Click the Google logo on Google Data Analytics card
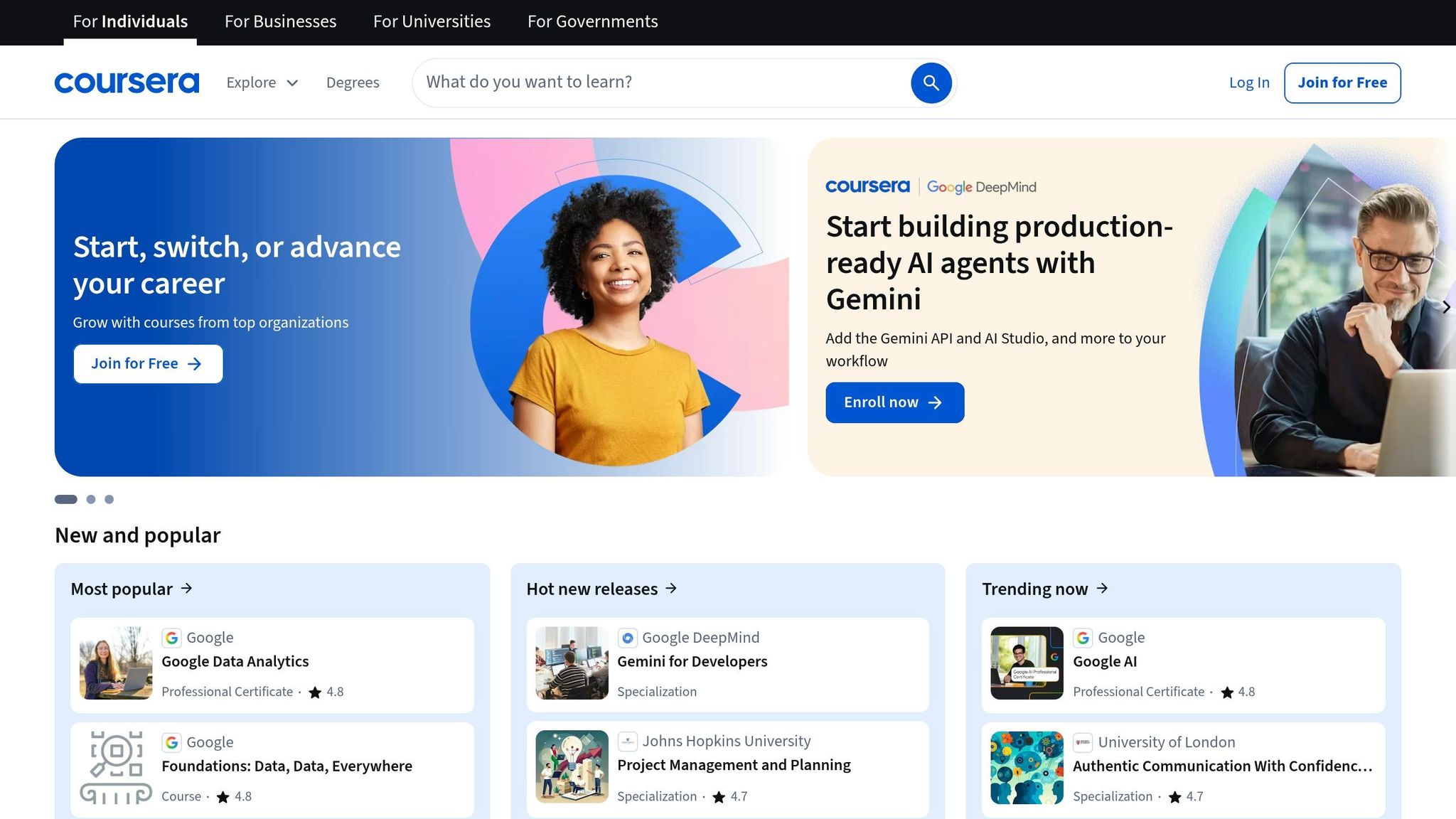The width and height of the screenshot is (1456, 819). point(171,638)
